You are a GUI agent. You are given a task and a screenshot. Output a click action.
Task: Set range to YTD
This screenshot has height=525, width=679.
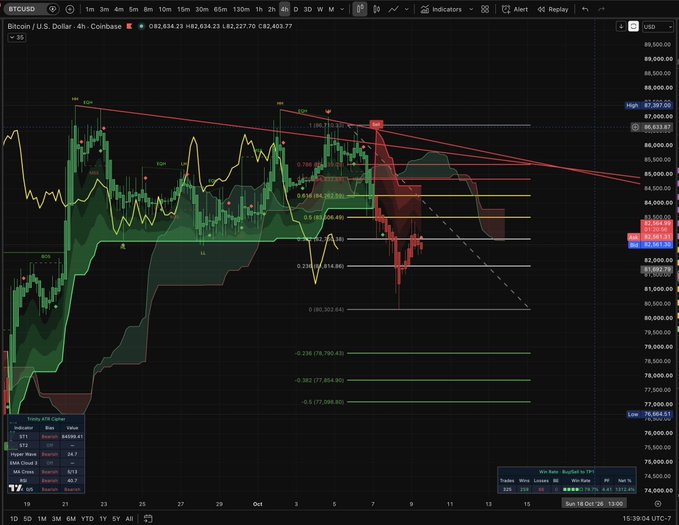pyautogui.click(x=87, y=519)
